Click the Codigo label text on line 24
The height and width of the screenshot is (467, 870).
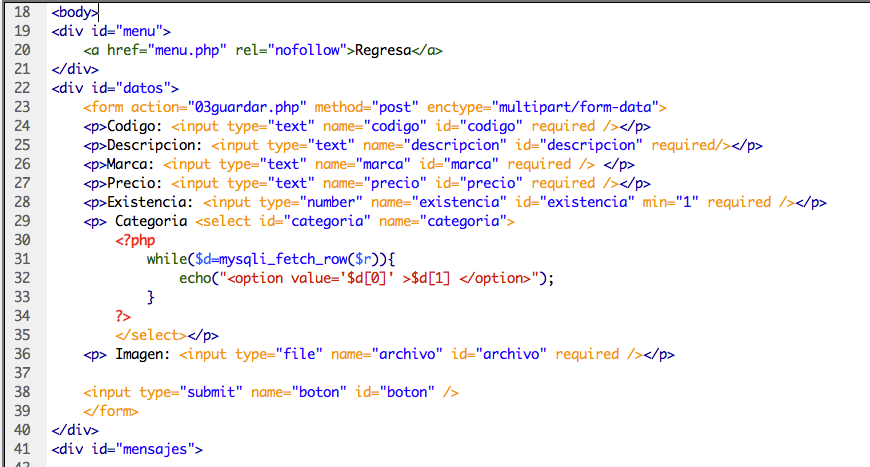(136, 126)
